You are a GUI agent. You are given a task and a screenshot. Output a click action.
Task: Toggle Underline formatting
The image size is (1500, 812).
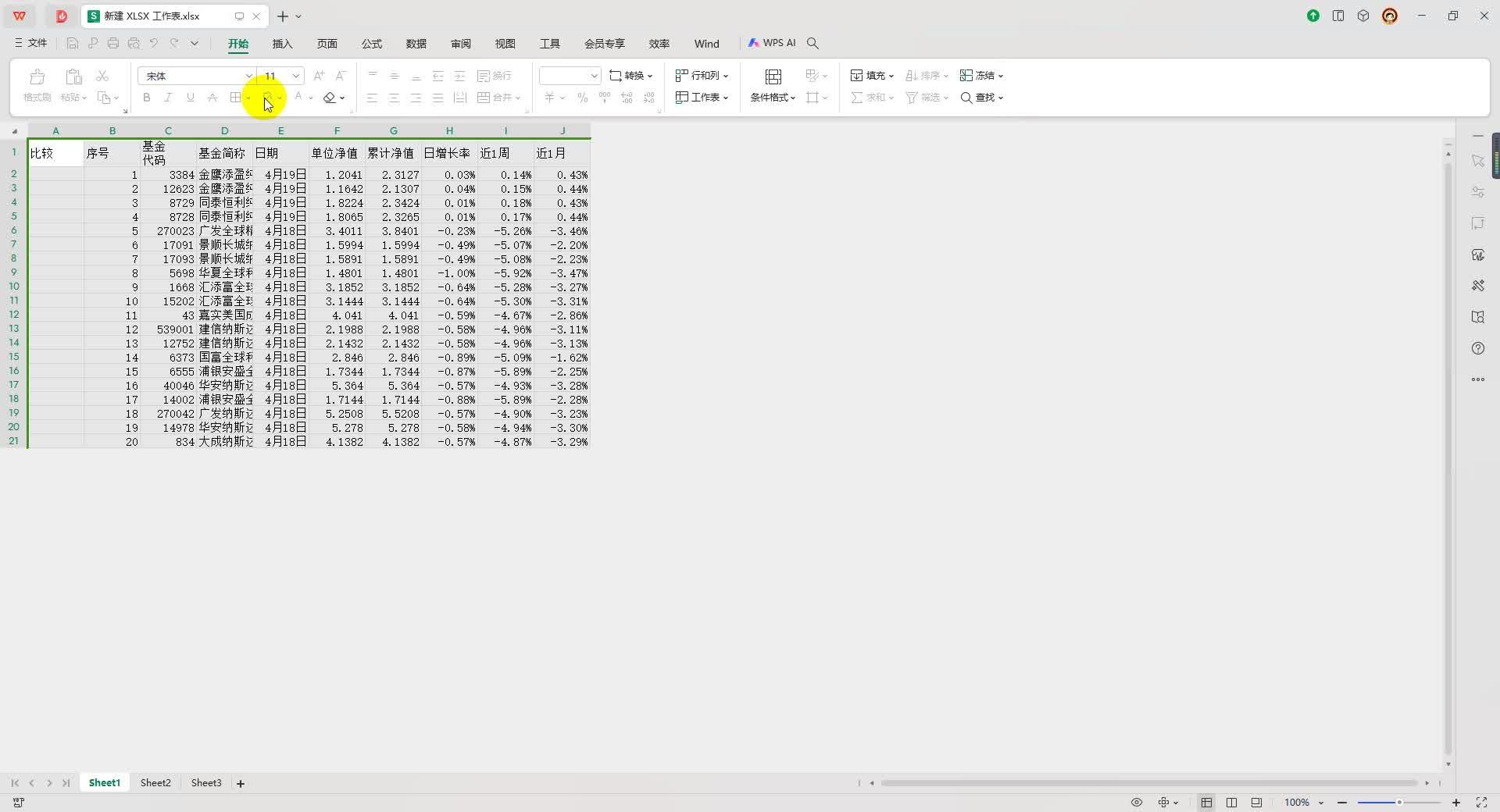(190, 98)
